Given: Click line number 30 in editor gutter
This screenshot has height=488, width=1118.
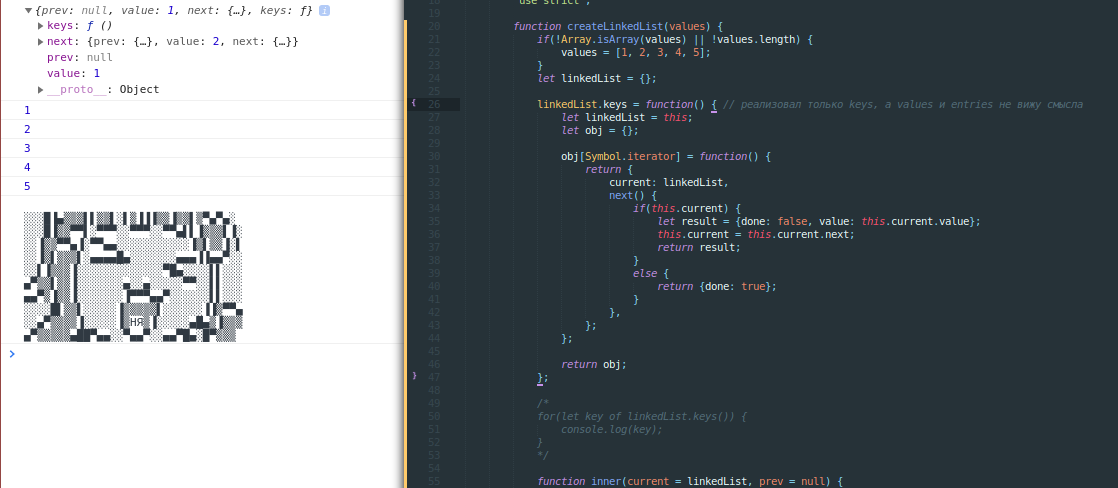Looking at the screenshot, I should click(x=434, y=156).
